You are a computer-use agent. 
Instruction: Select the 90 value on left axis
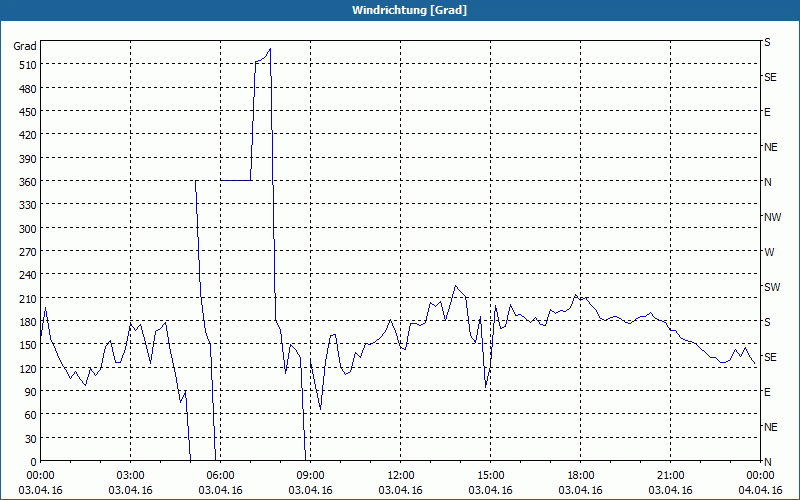31,392
